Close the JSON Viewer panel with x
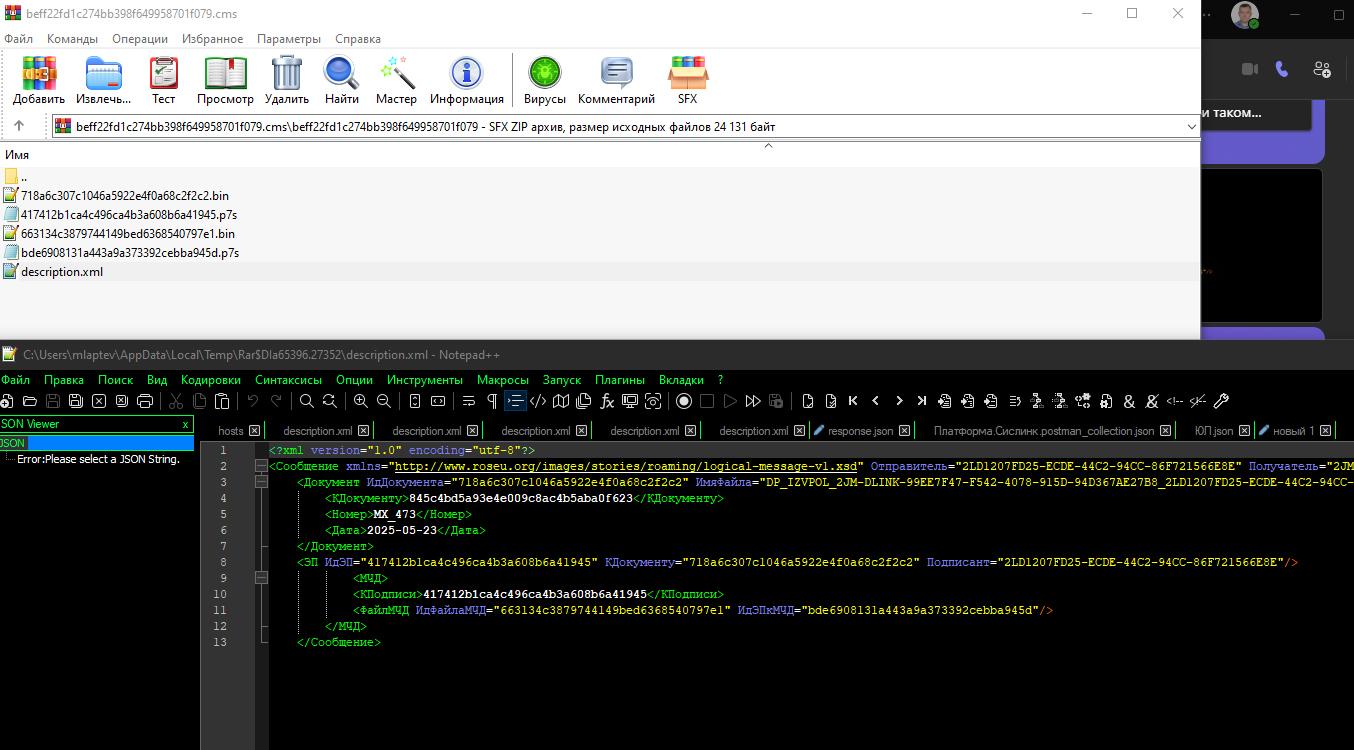This screenshot has width=1354, height=750. click(x=185, y=424)
